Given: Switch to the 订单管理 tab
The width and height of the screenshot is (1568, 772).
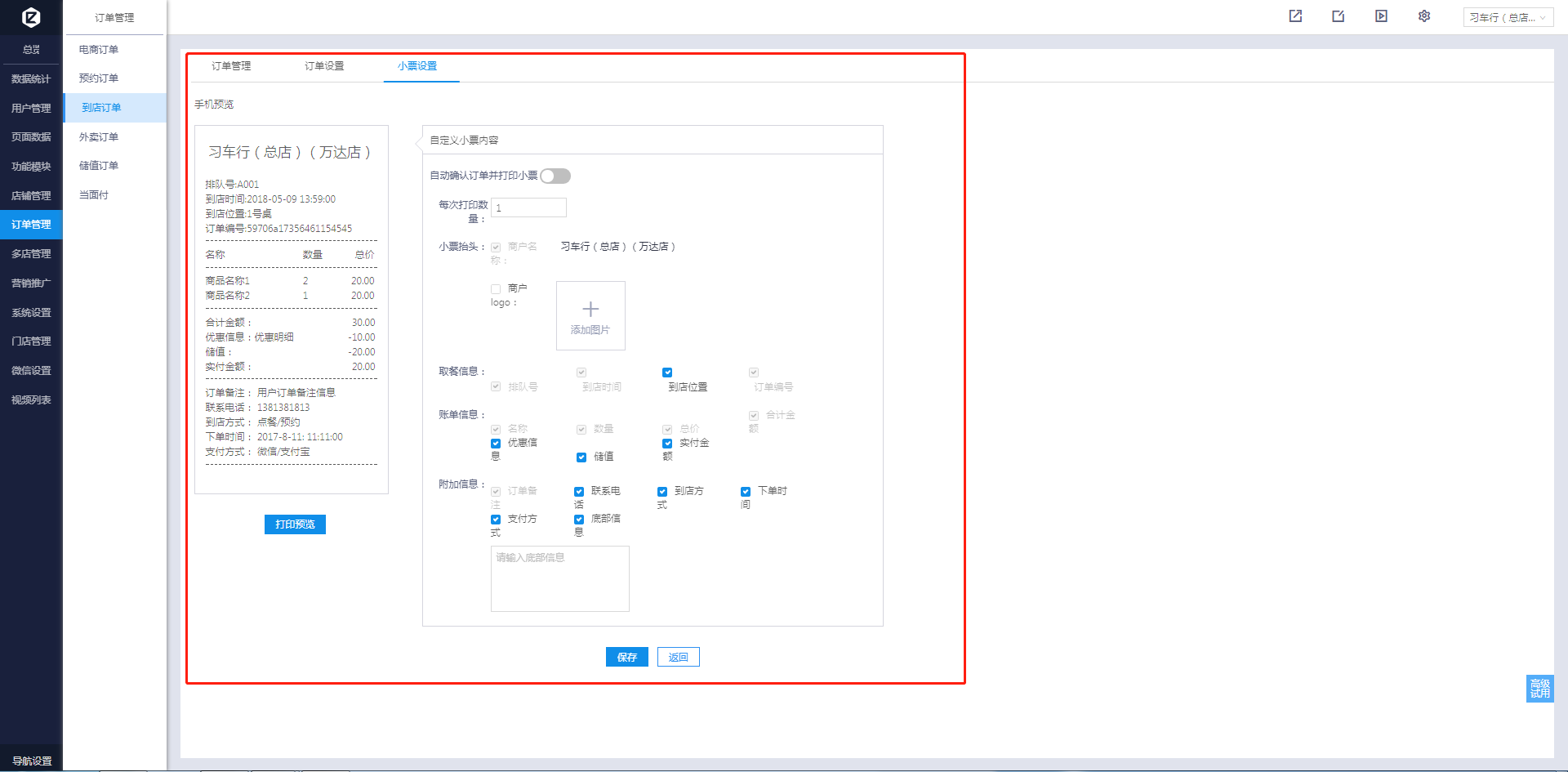Looking at the screenshot, I should 231,66.
